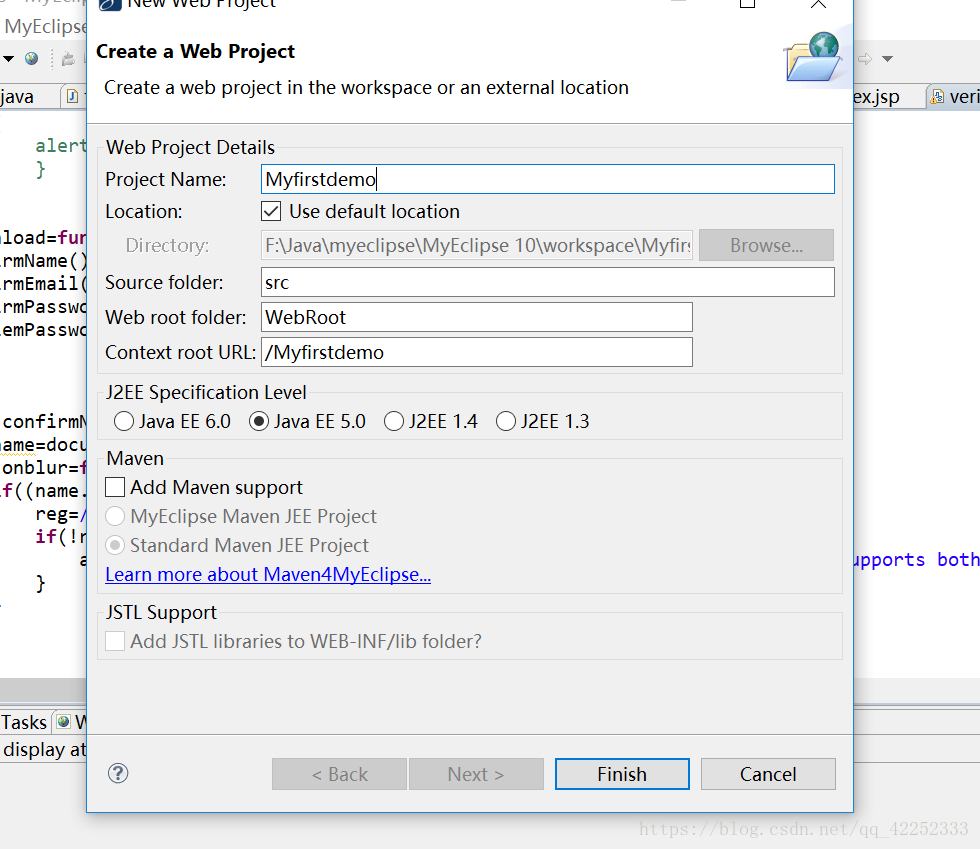This screenshot has width=980, height=849.
Task: Click the Project Name input field
Action: (548, 179)
